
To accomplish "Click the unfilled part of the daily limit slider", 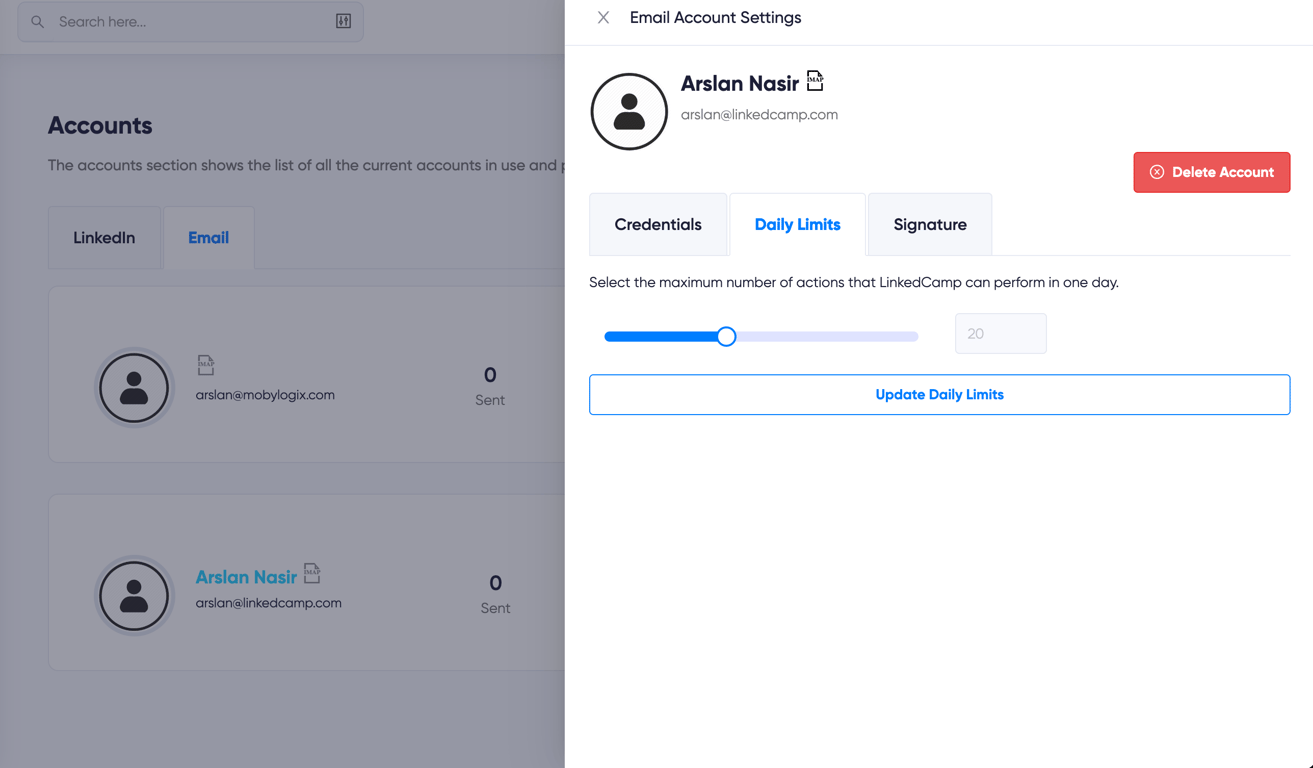I will (x=827, y=336).
